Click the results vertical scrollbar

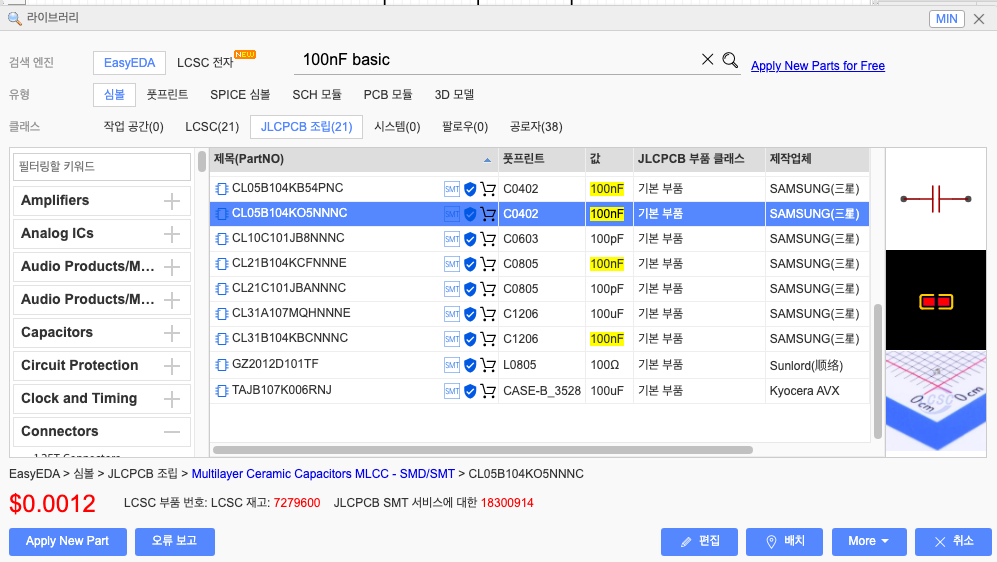[x=878, y=371]
